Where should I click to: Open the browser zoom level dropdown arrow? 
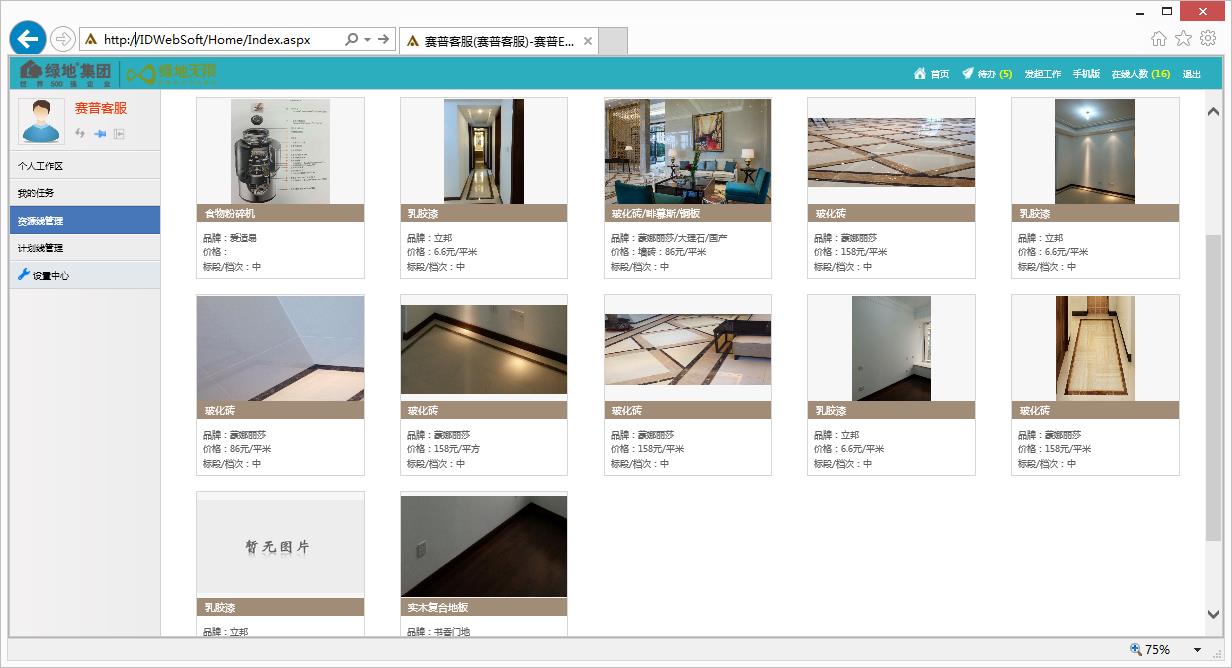coord(1197,650)
